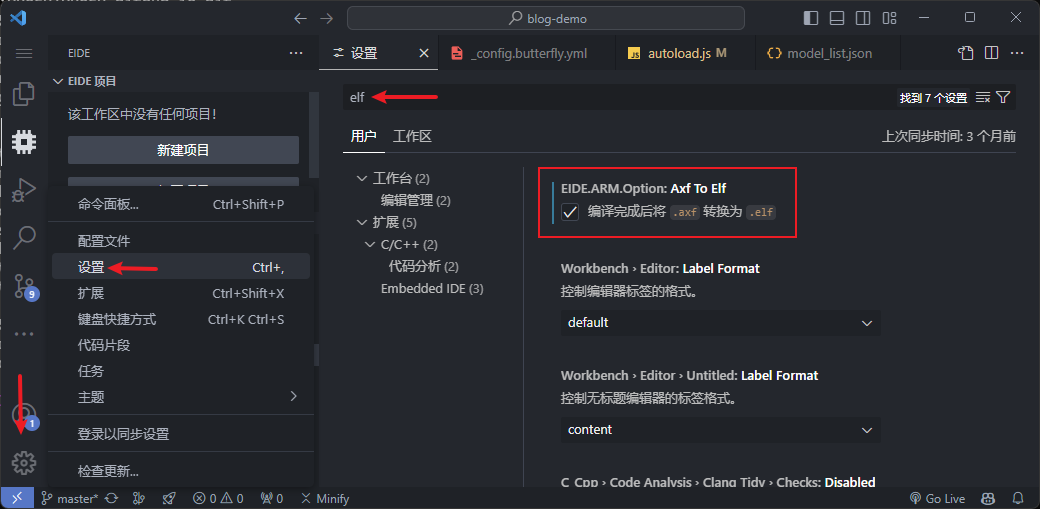The image size is (1040, 509).
Task: Switch to the autoload.js tab
Action: (668, 53)
